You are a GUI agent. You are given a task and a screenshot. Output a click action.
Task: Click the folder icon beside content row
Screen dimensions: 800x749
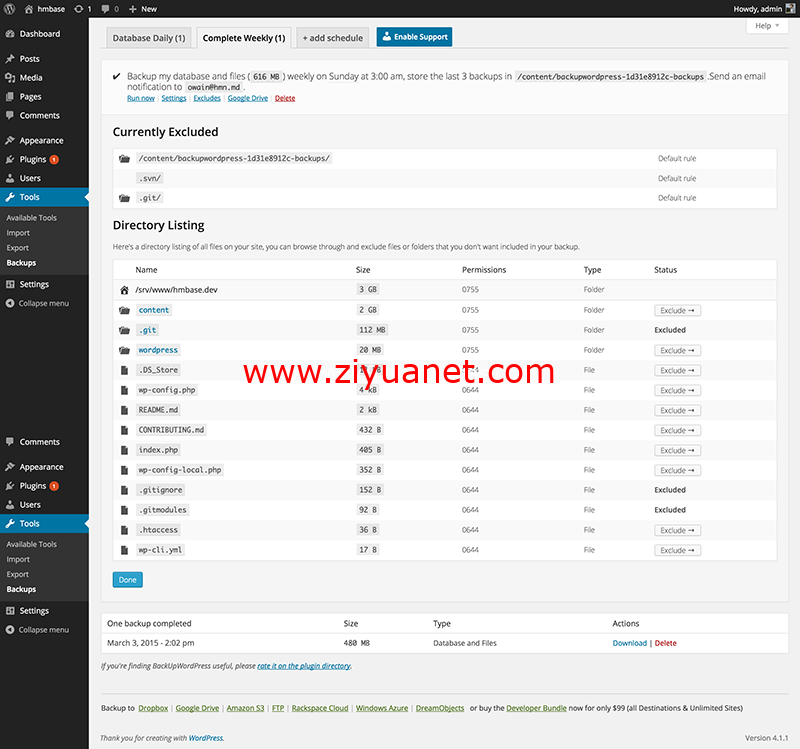[124, 310]
